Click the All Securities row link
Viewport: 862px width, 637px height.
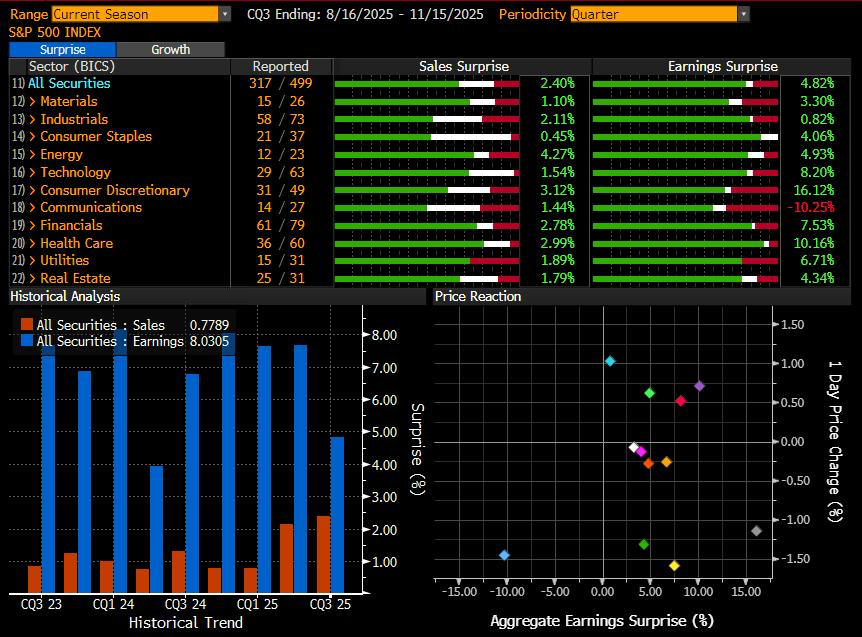(x=69, y=83)
